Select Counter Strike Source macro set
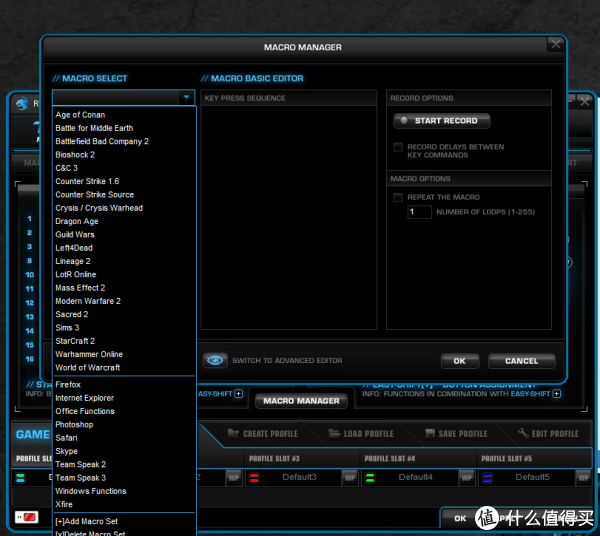This screenshot has height=536, width=600. pyautogui.click(x=95, y=195)
